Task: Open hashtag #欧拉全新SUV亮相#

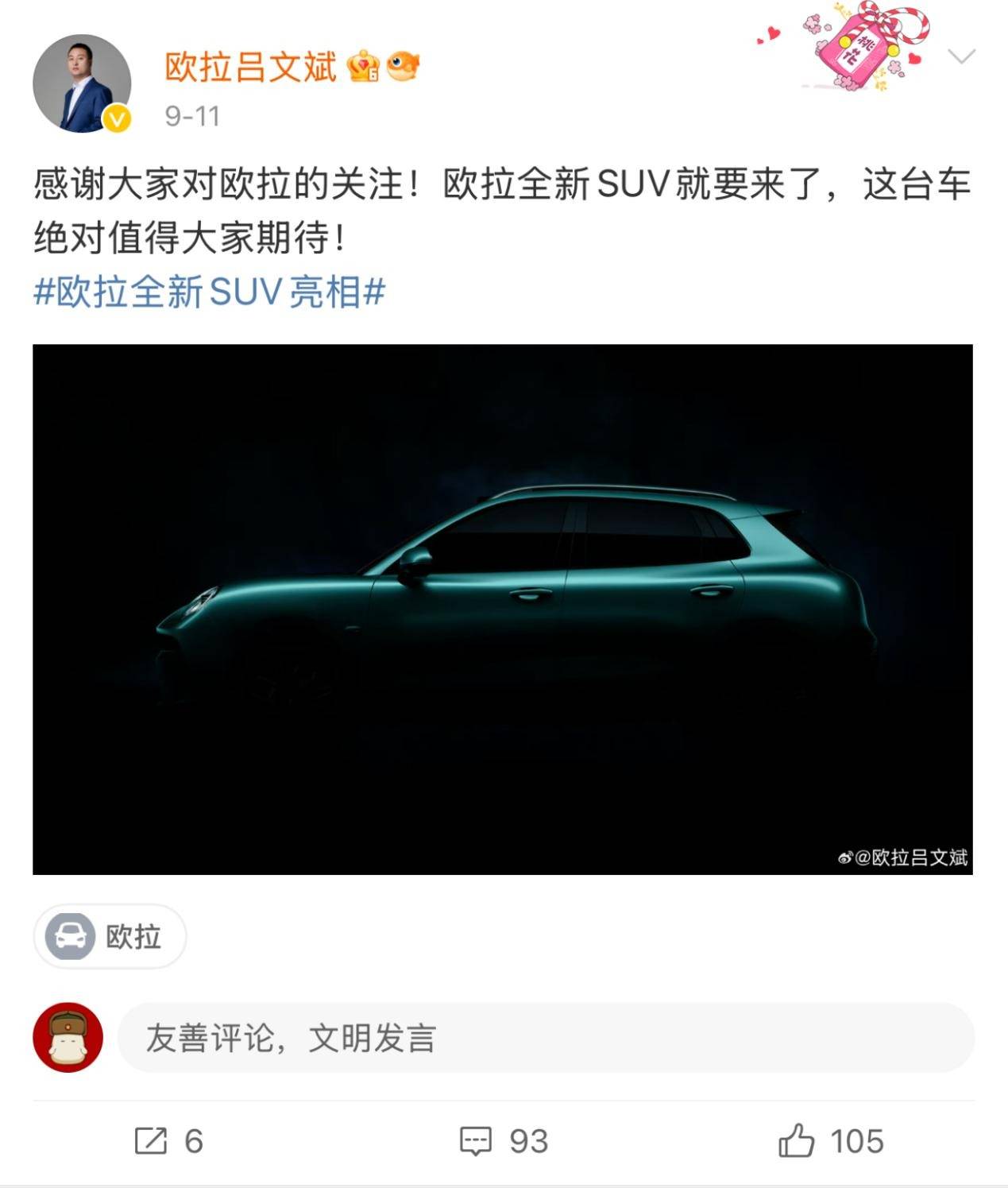Action: (209, 292)
